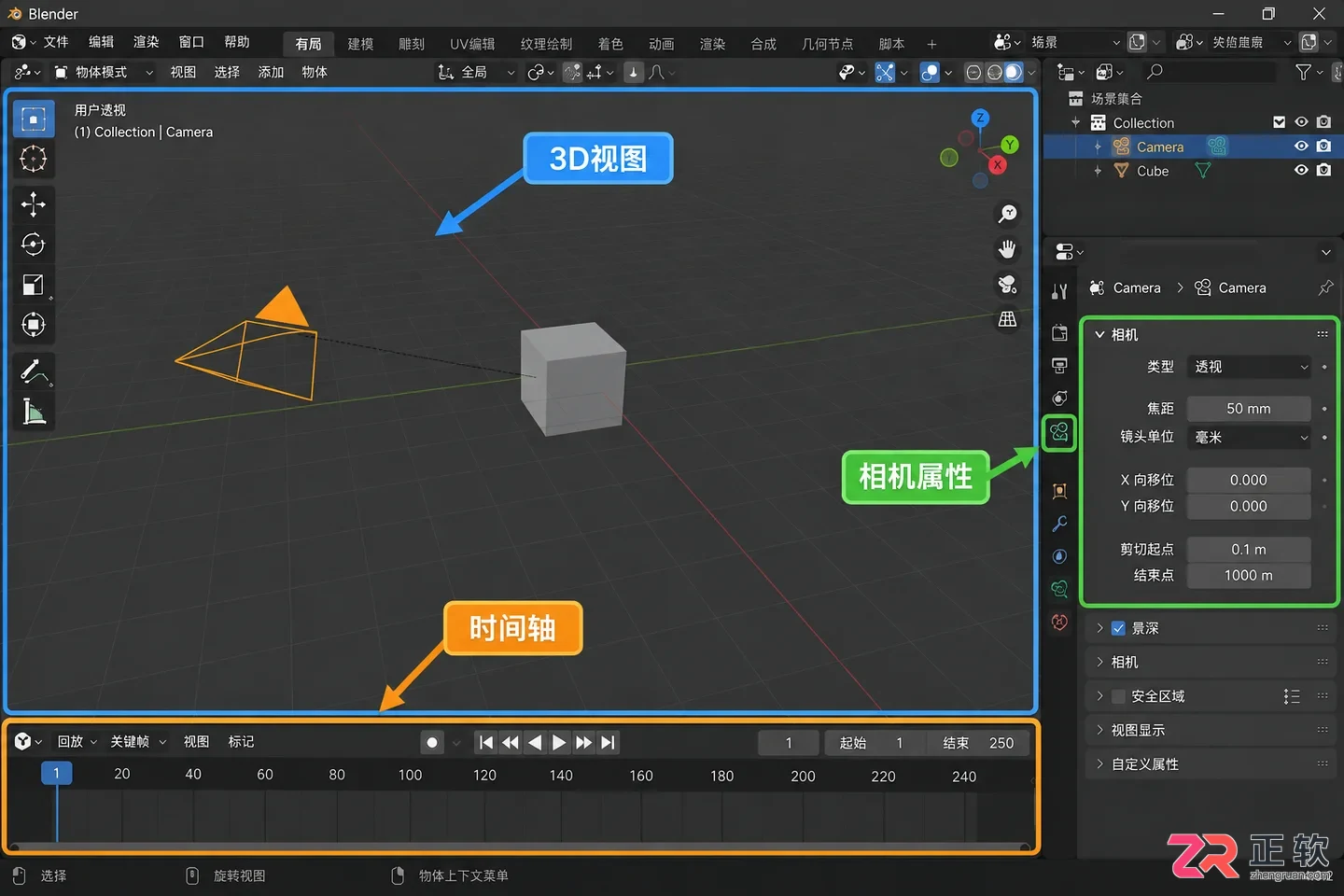Open the Tool properties tab
This screenshot has height=896, width=1344.
(1059, 292)
